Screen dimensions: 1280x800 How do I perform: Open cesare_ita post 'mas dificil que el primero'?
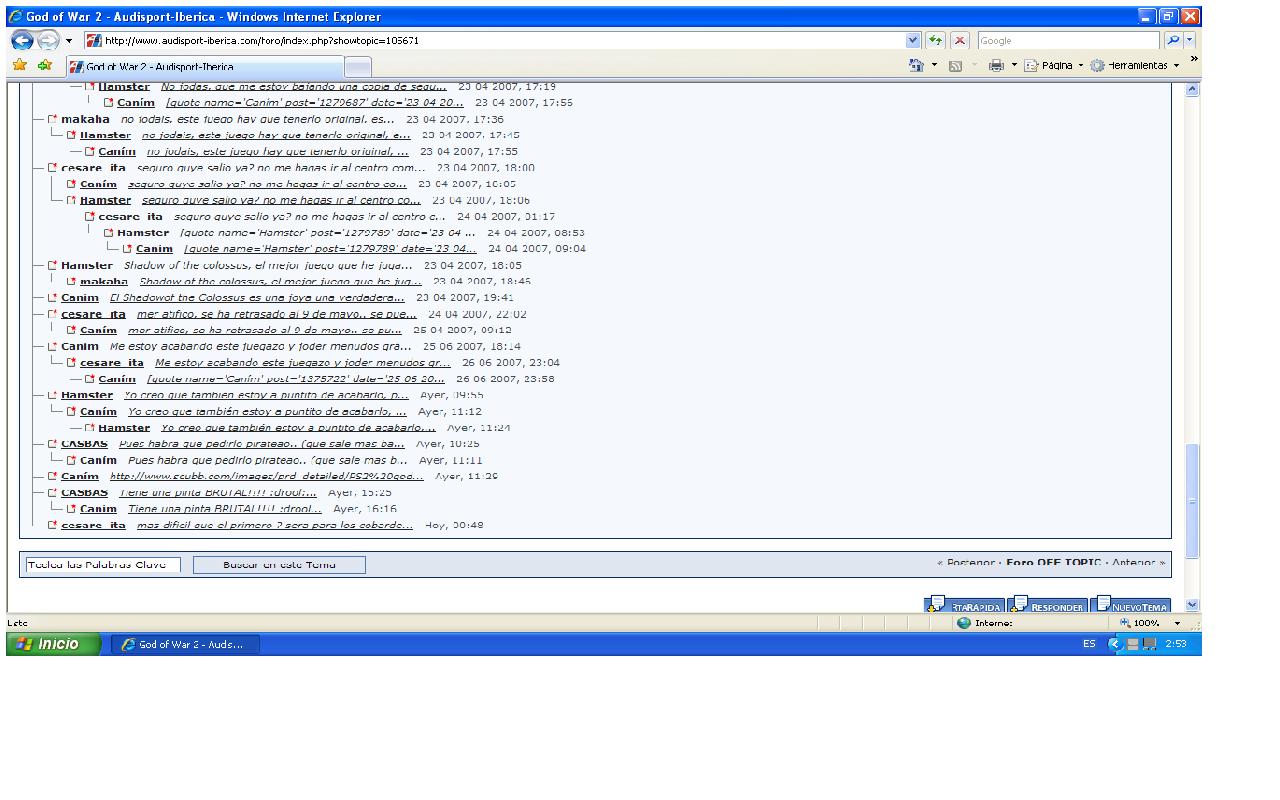point(275,525)
